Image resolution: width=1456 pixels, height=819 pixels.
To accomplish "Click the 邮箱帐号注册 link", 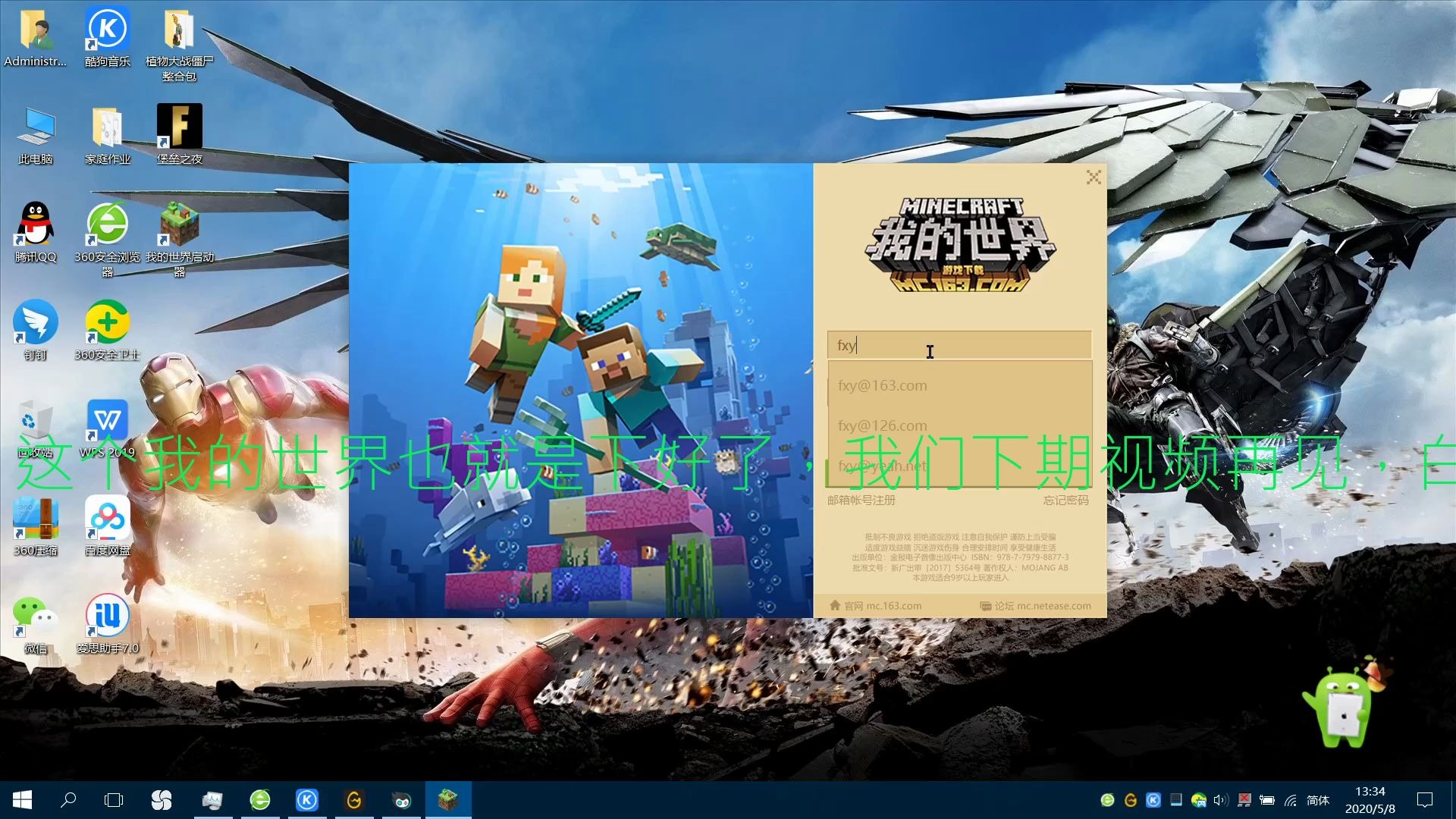I will tap(861, 500).
